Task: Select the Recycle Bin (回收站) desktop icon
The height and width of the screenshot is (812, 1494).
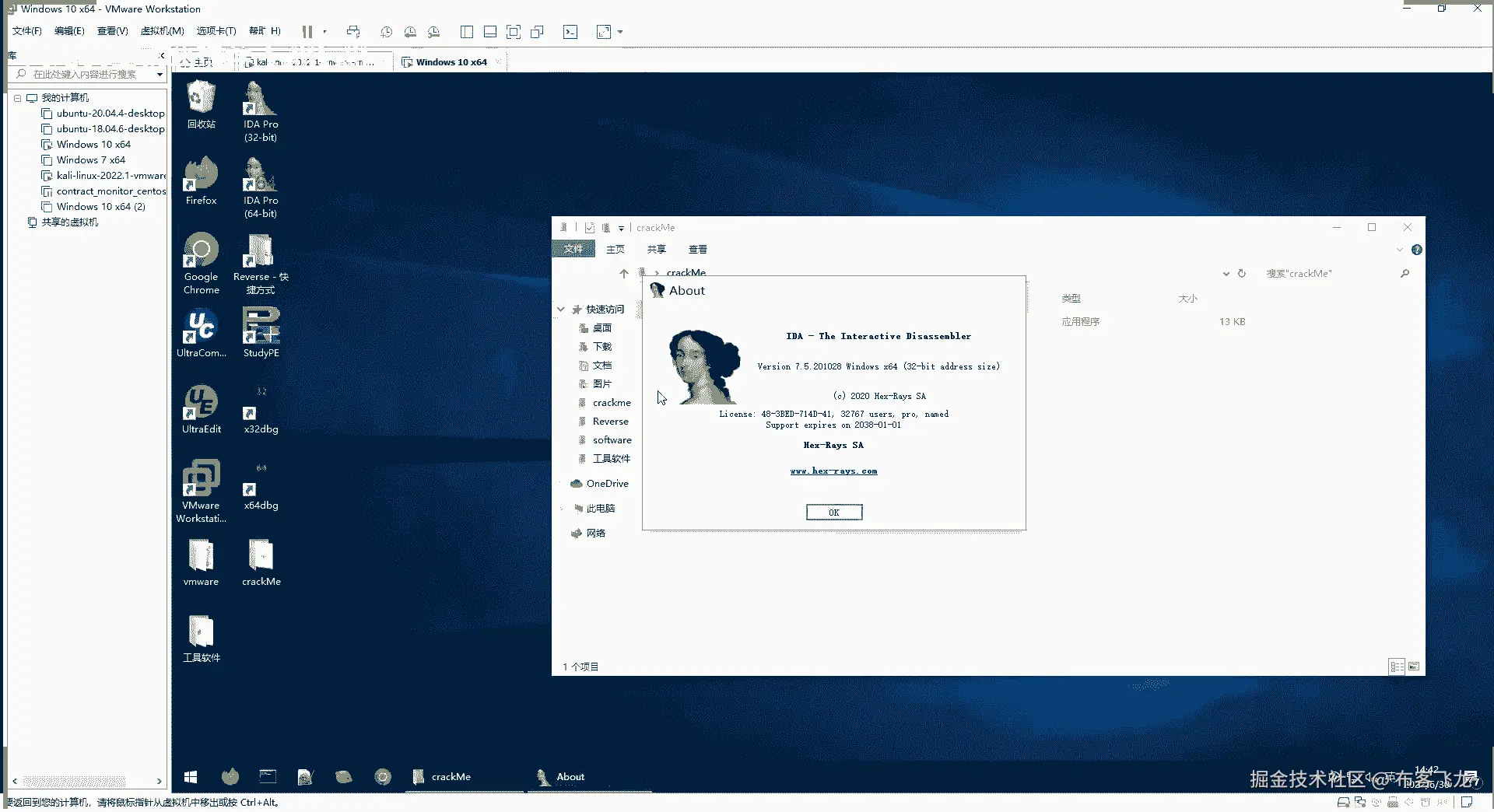Action: pyautogui.click(x=202, y=105)
